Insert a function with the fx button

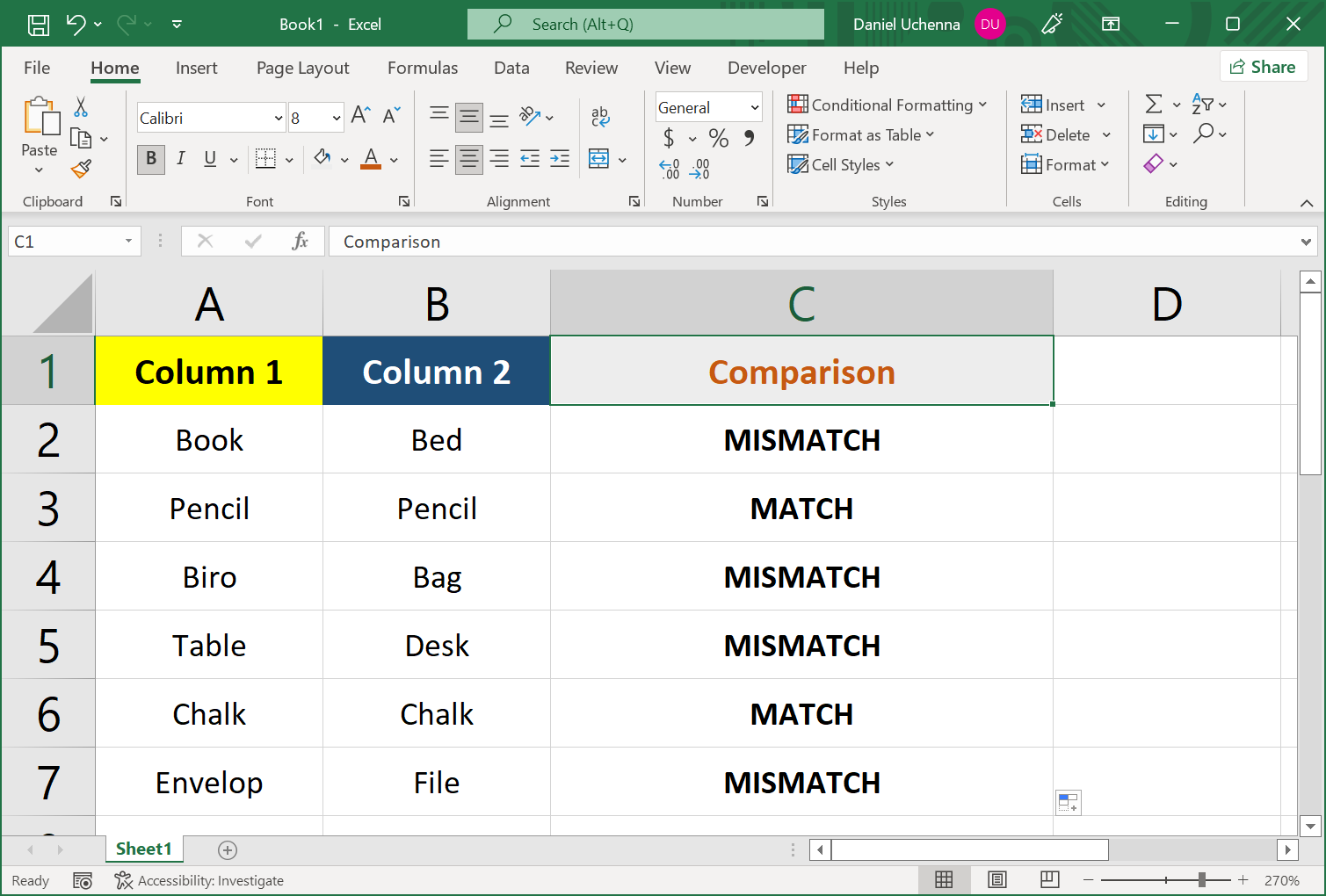(301, 241)
